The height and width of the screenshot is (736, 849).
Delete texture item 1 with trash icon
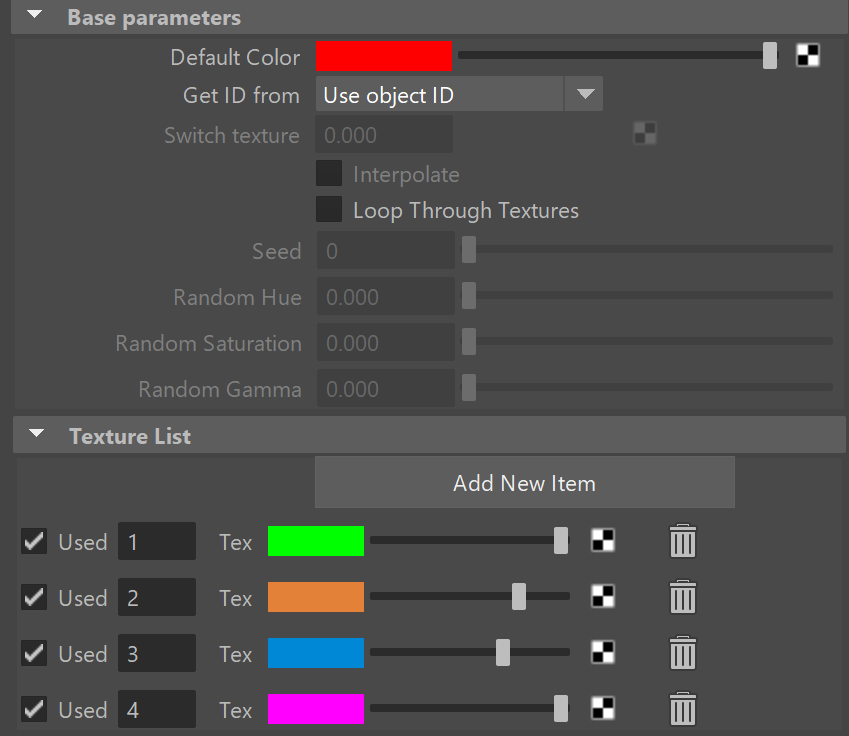(x=683, y=540)
